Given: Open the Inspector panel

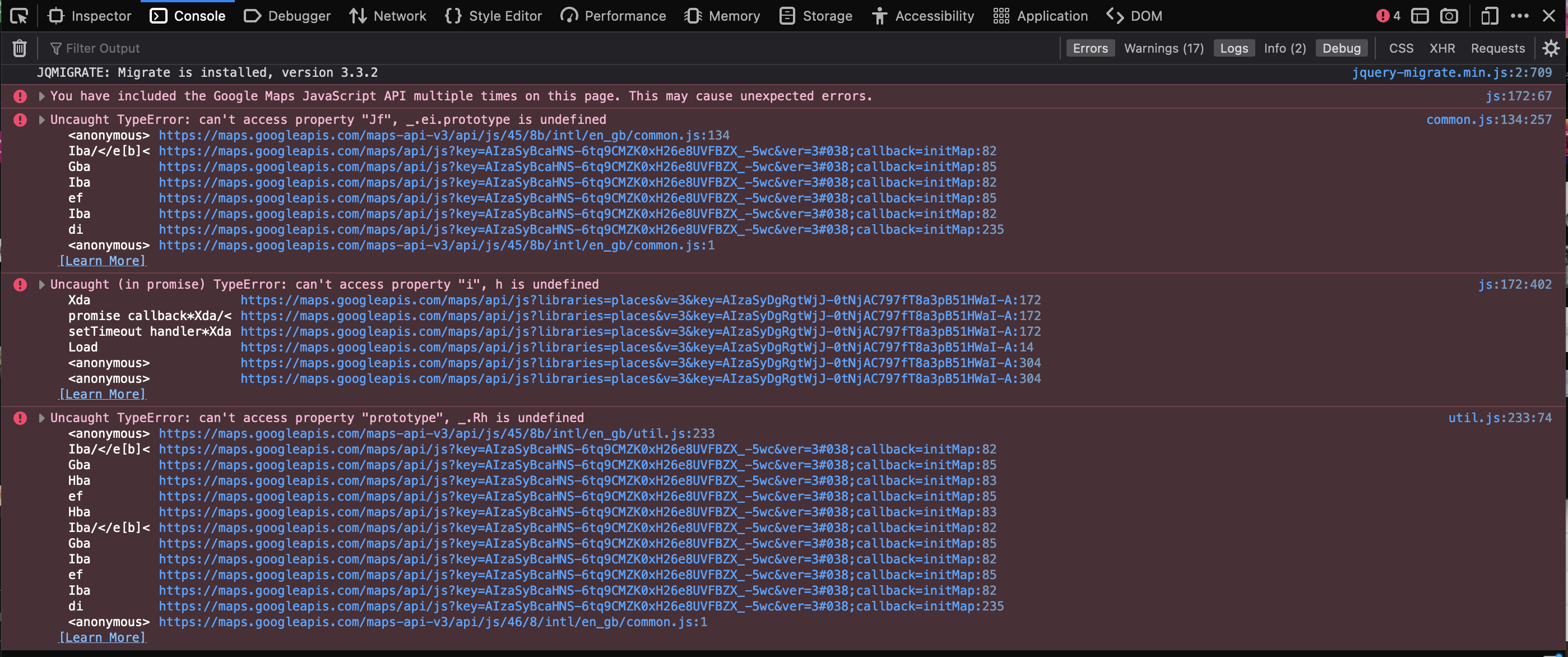Looking at the screenshot, I should tap(90, 16).
